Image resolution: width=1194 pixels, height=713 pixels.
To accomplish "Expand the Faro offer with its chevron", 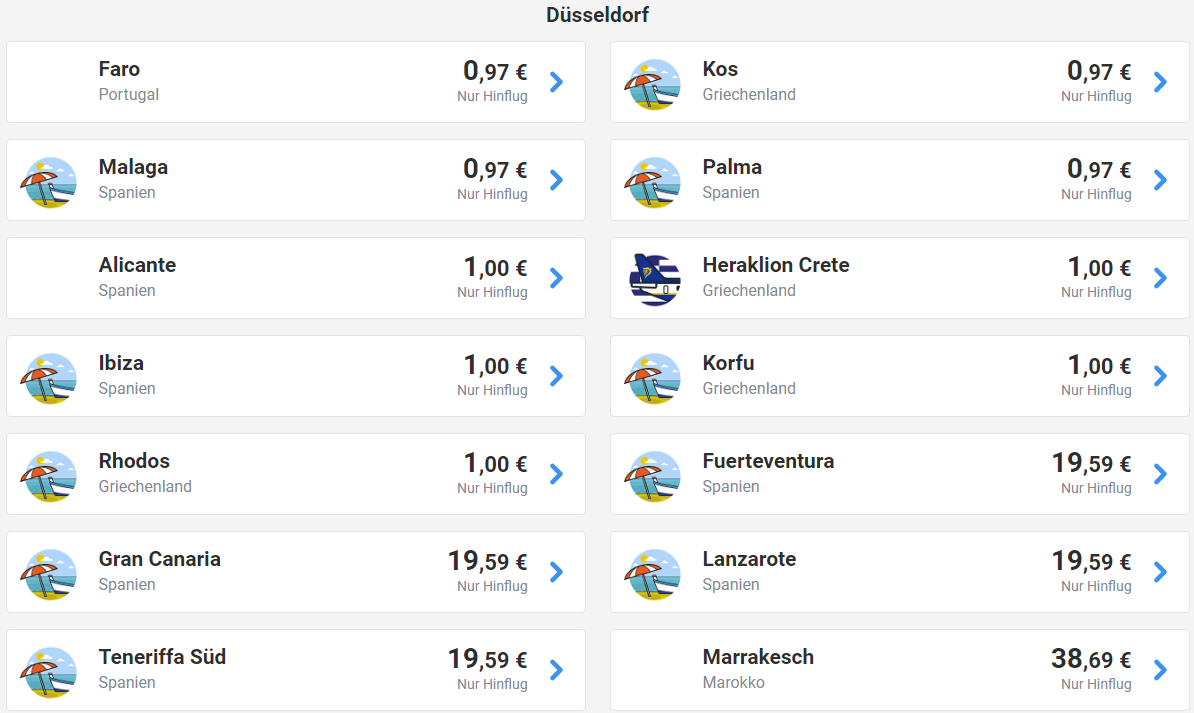I will 557,82.
